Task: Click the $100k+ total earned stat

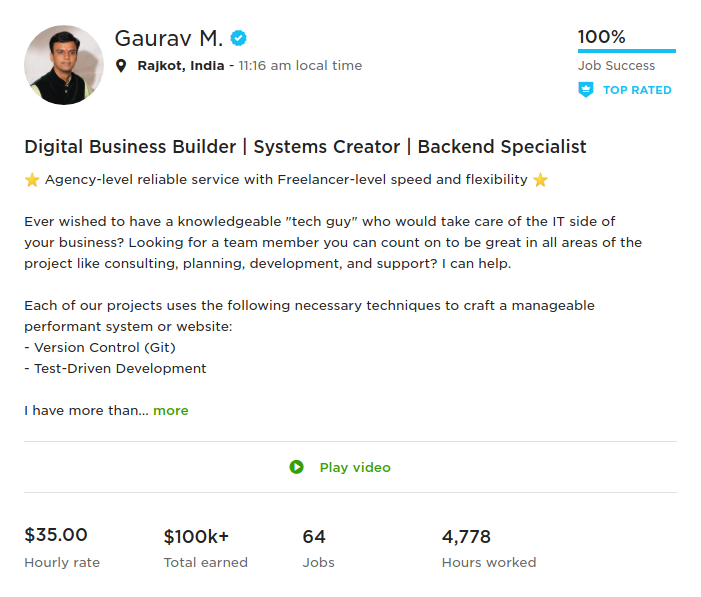Action: click(x=196, y=537)
